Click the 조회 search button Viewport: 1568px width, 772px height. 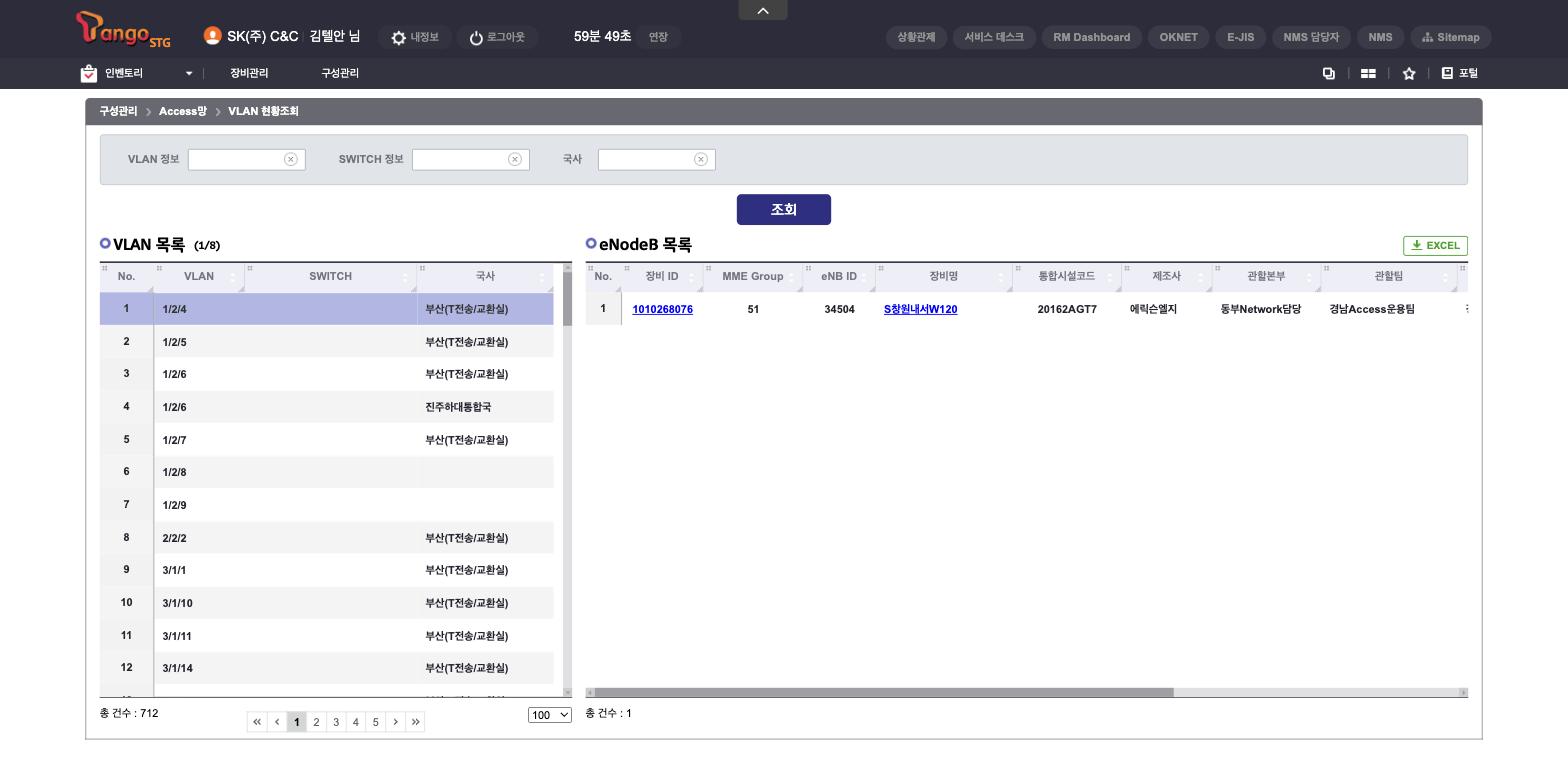point(784,209)
